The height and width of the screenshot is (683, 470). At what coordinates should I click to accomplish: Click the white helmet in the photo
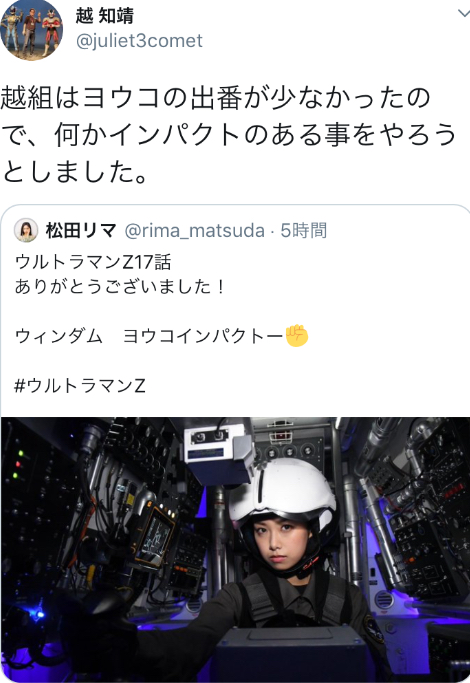tap(283, 490)
